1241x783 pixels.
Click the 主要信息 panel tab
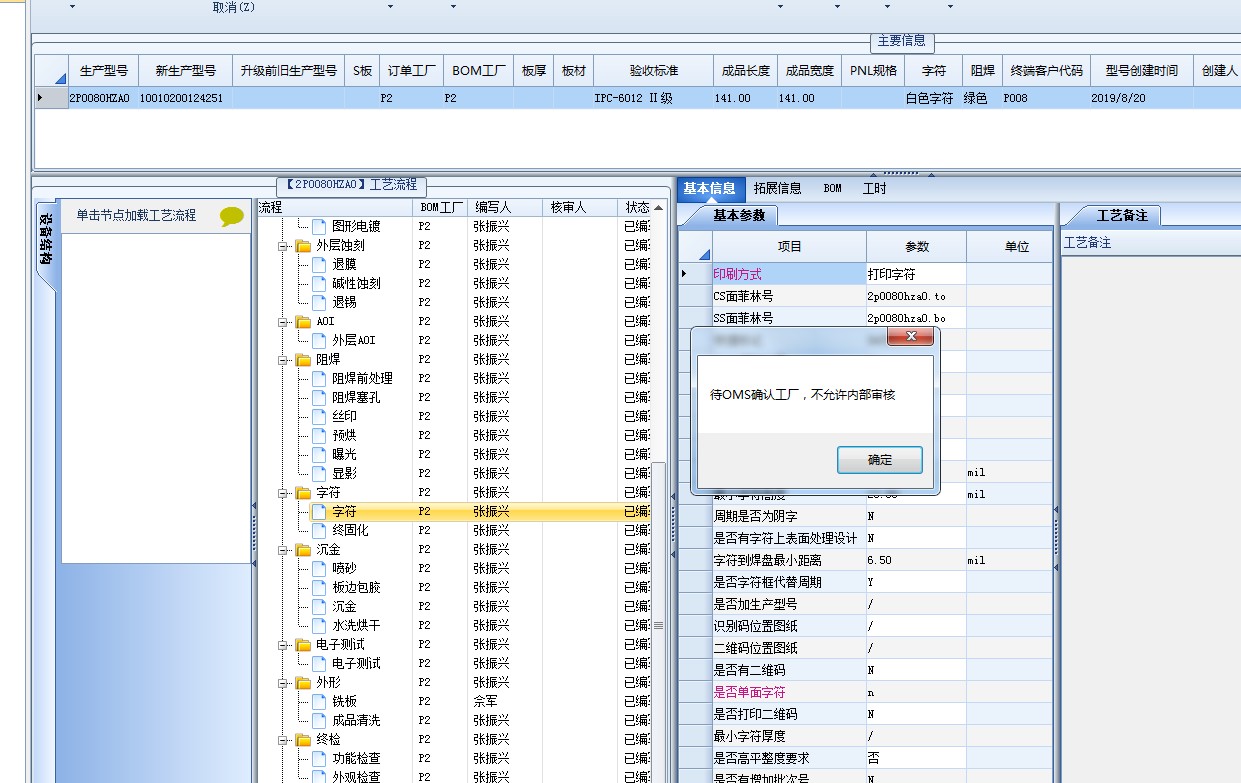901,41
